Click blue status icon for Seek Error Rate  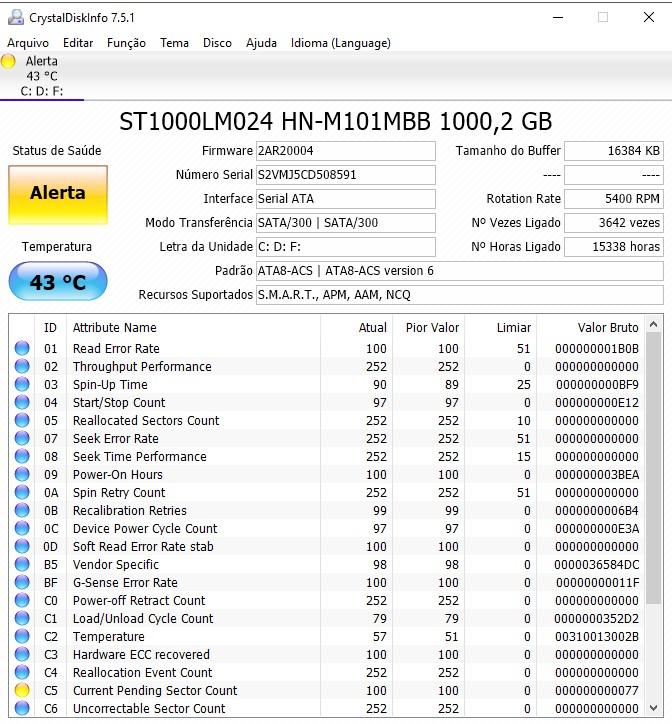coord(22,439)
